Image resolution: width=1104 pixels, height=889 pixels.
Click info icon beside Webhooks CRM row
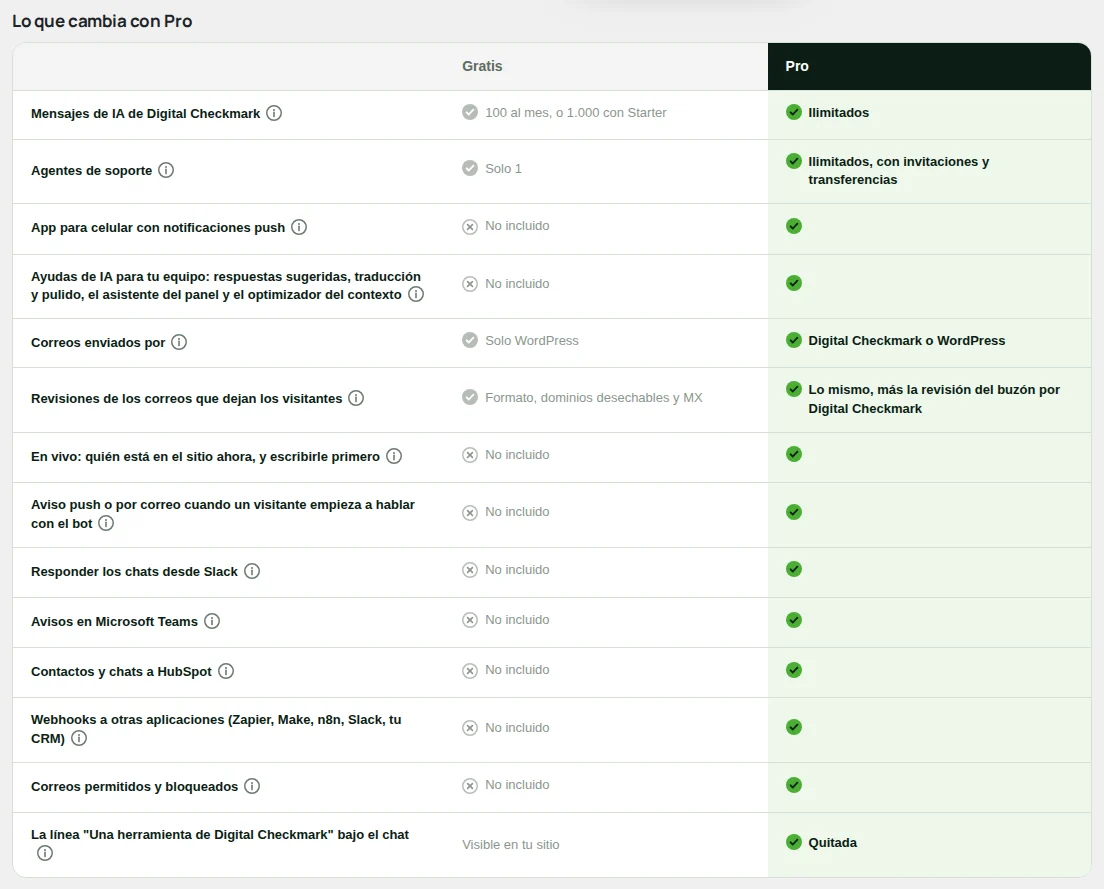79,738
